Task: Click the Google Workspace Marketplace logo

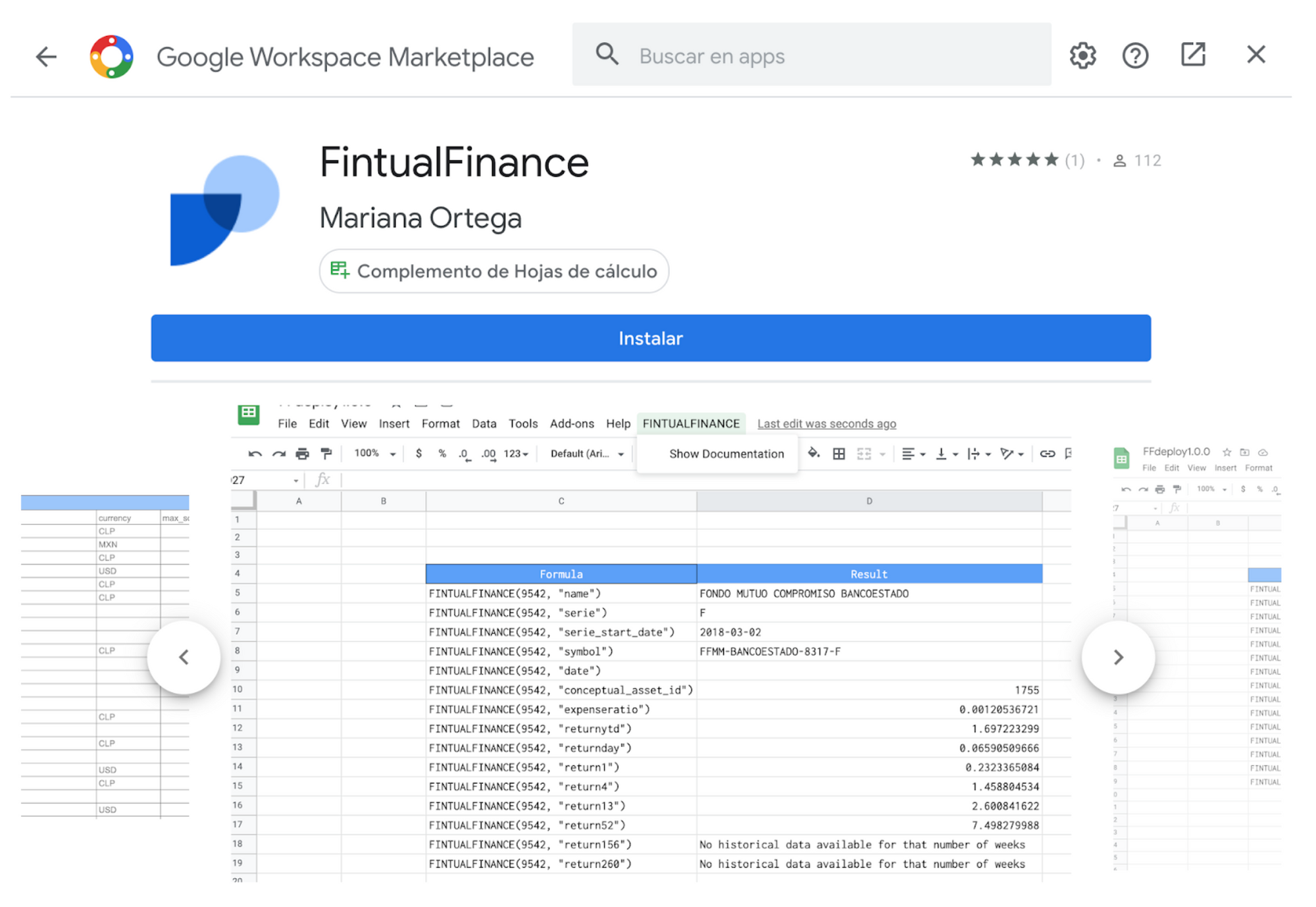Action: [x=112, y=57]
